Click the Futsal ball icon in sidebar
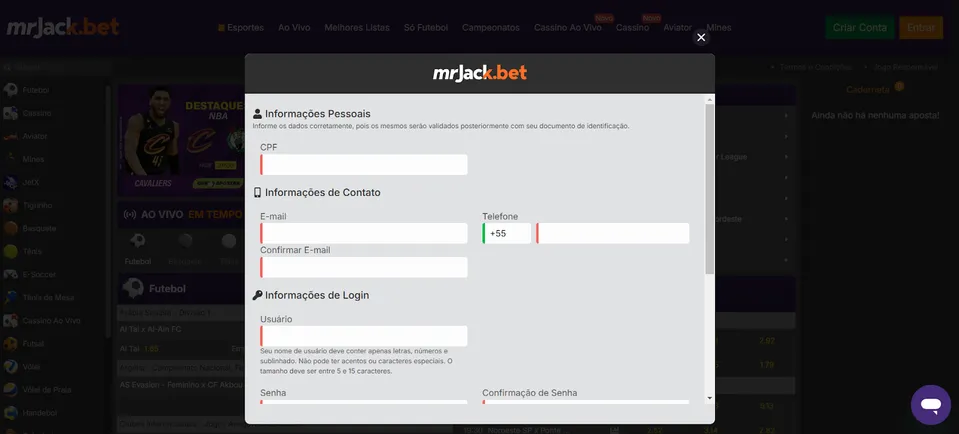This screenshot has height=434, width=959. (10, 344)
